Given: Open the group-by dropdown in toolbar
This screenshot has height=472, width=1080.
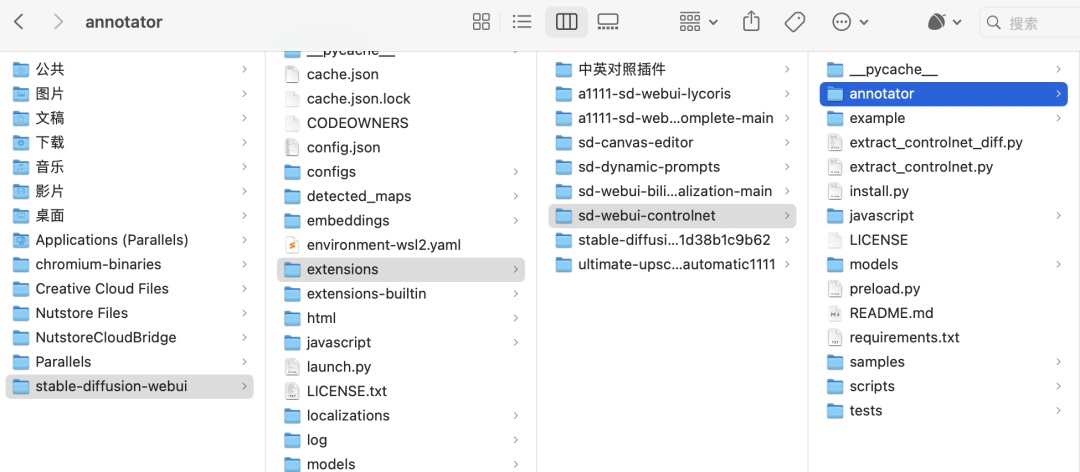Looking at the screenshot, I should (698, 22).
